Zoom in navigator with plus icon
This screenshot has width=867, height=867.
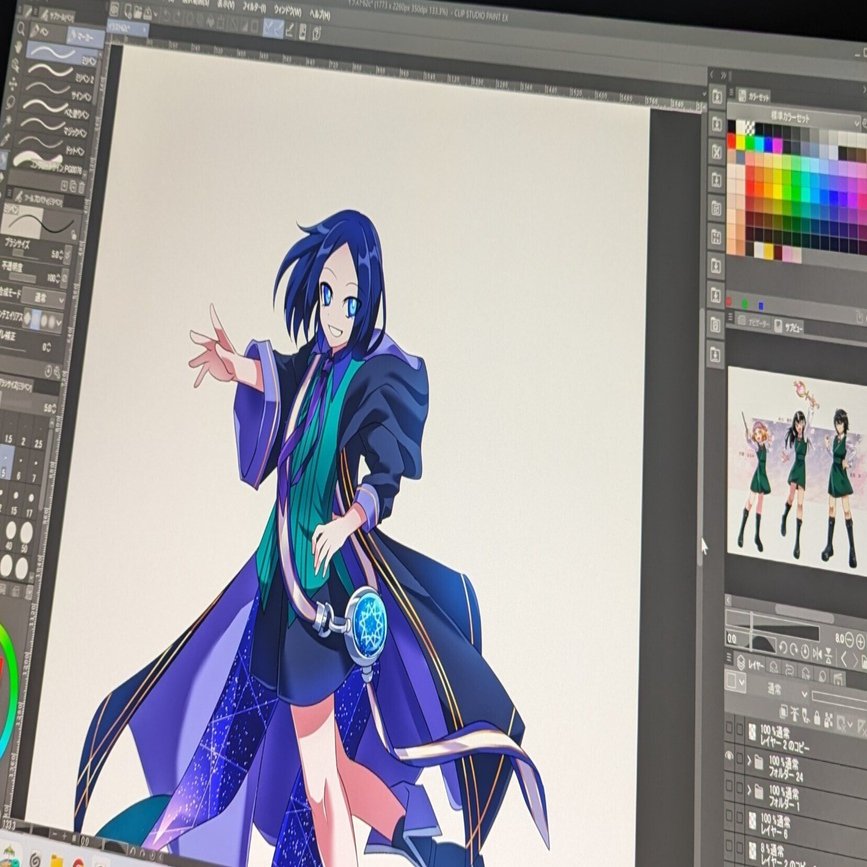click(860, 643)
